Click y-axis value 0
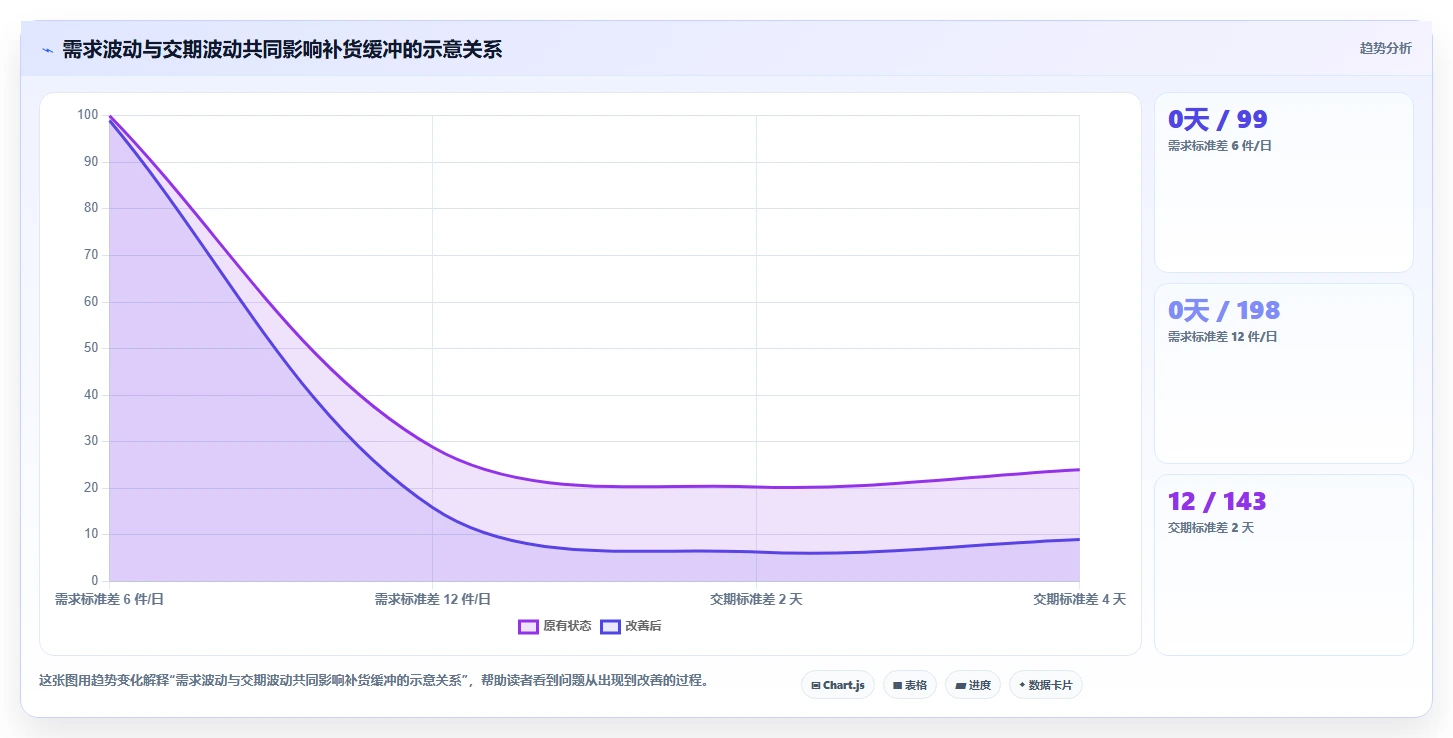Image resolution: width=1453 pixels, height=738 pixels. pyautogui.click(x=95, y=581)
